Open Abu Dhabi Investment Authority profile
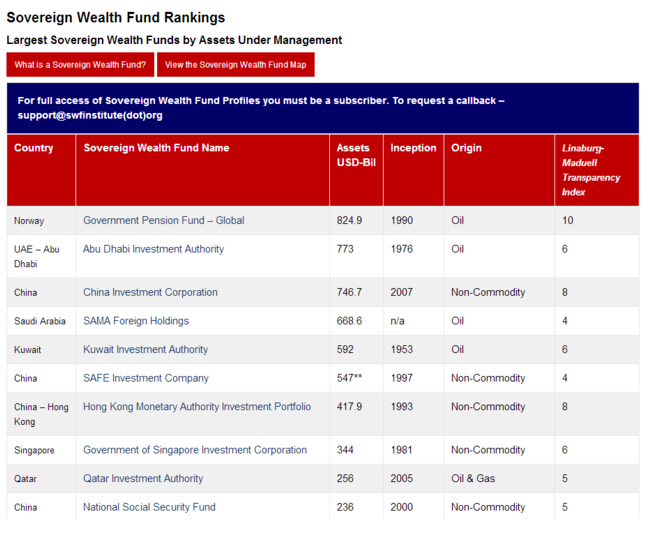Viewport: 651px width, 548px height. (x=153, y=249)
